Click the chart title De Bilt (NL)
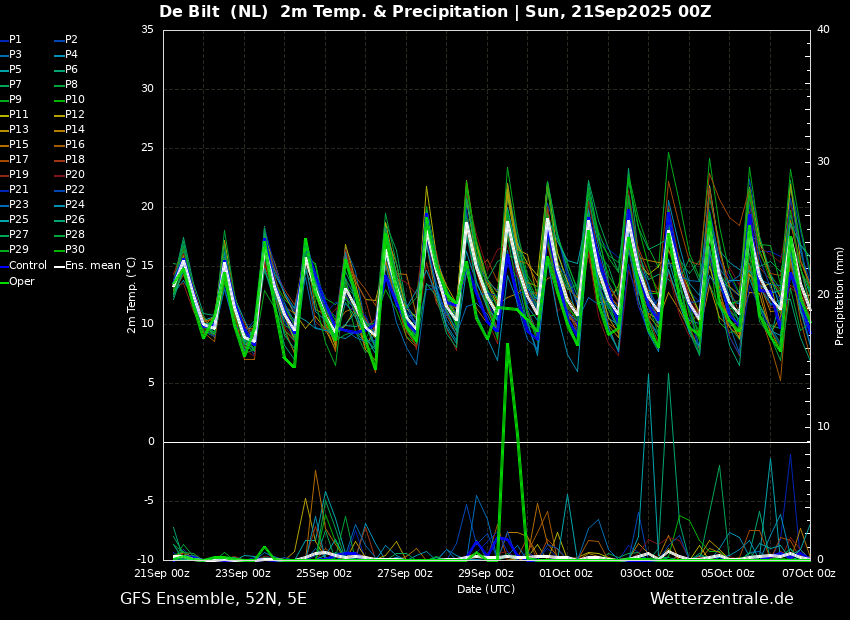This screenshot has height=620, width=850. [214, 11]
